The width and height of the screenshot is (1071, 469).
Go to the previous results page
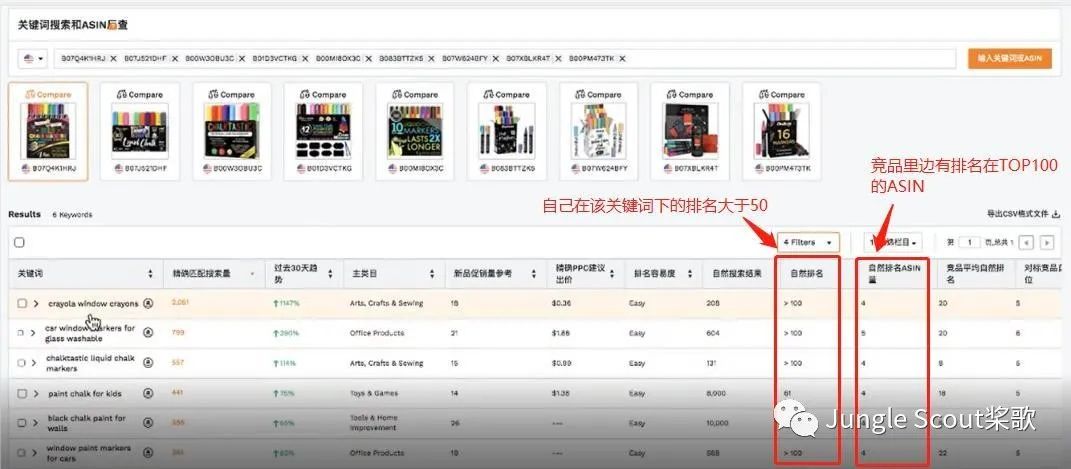click(1026, 242)
